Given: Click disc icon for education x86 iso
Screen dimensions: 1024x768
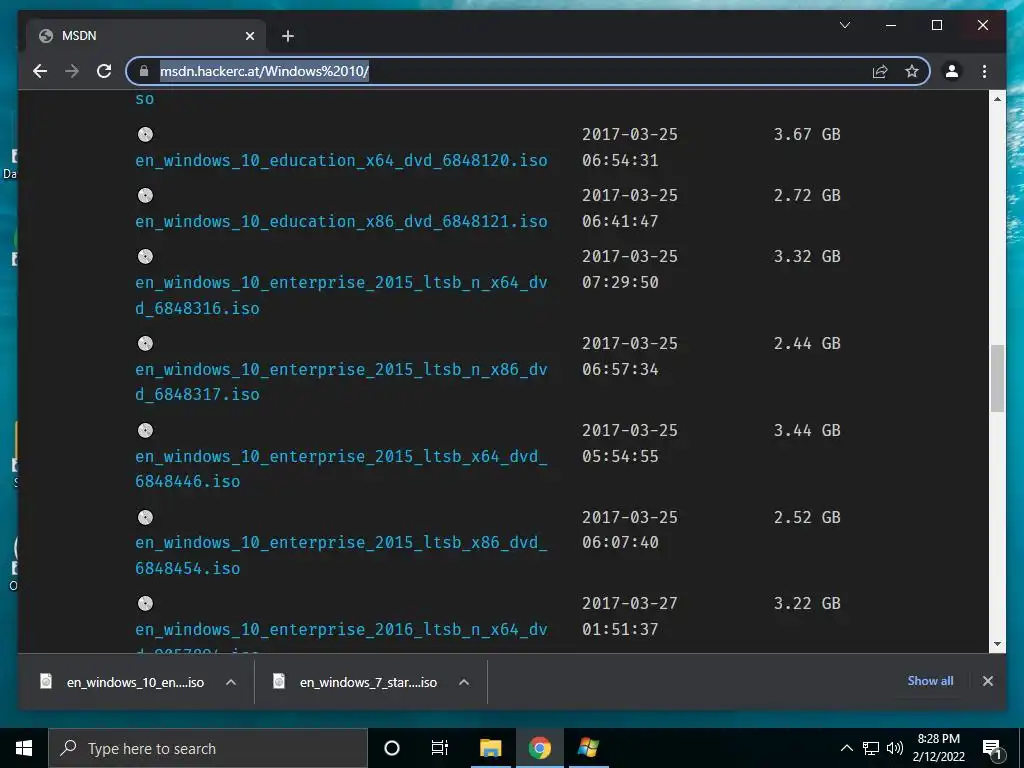Looking at the screenshot, I should click(145, 195).
